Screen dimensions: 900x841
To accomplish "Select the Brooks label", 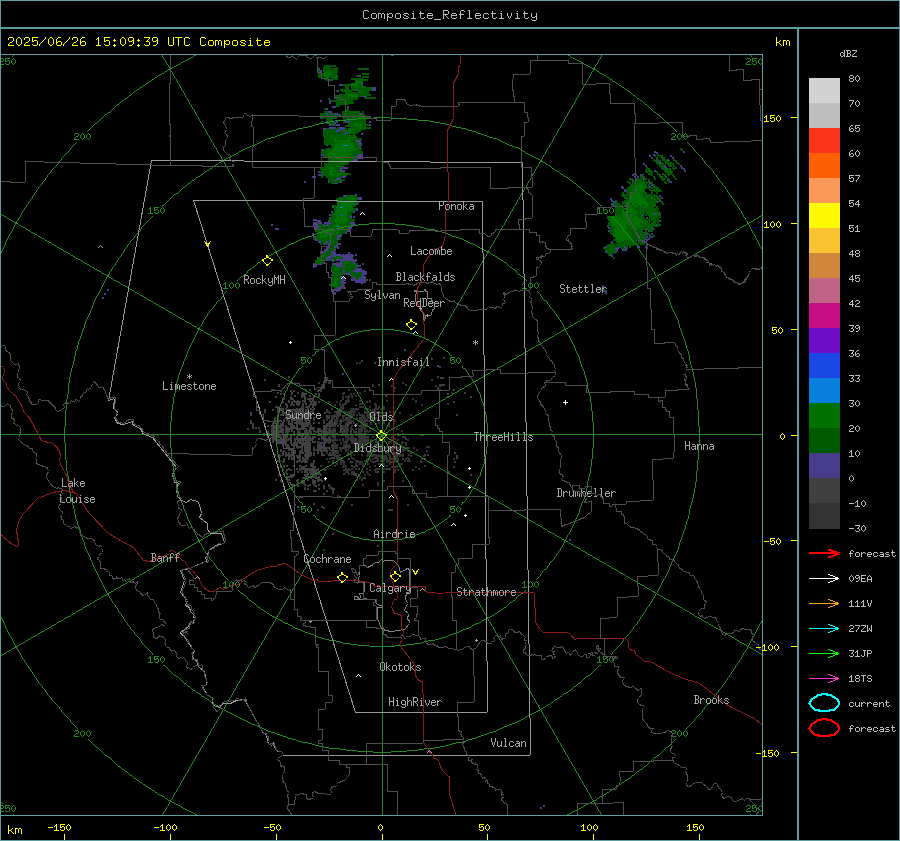I will coord(711,700).
